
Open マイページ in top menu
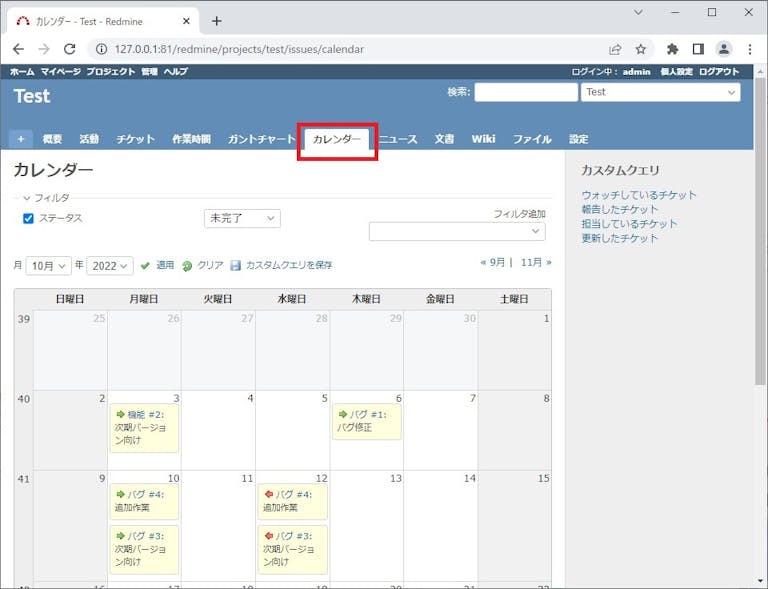pyautogui.click(x=60, y=71)
